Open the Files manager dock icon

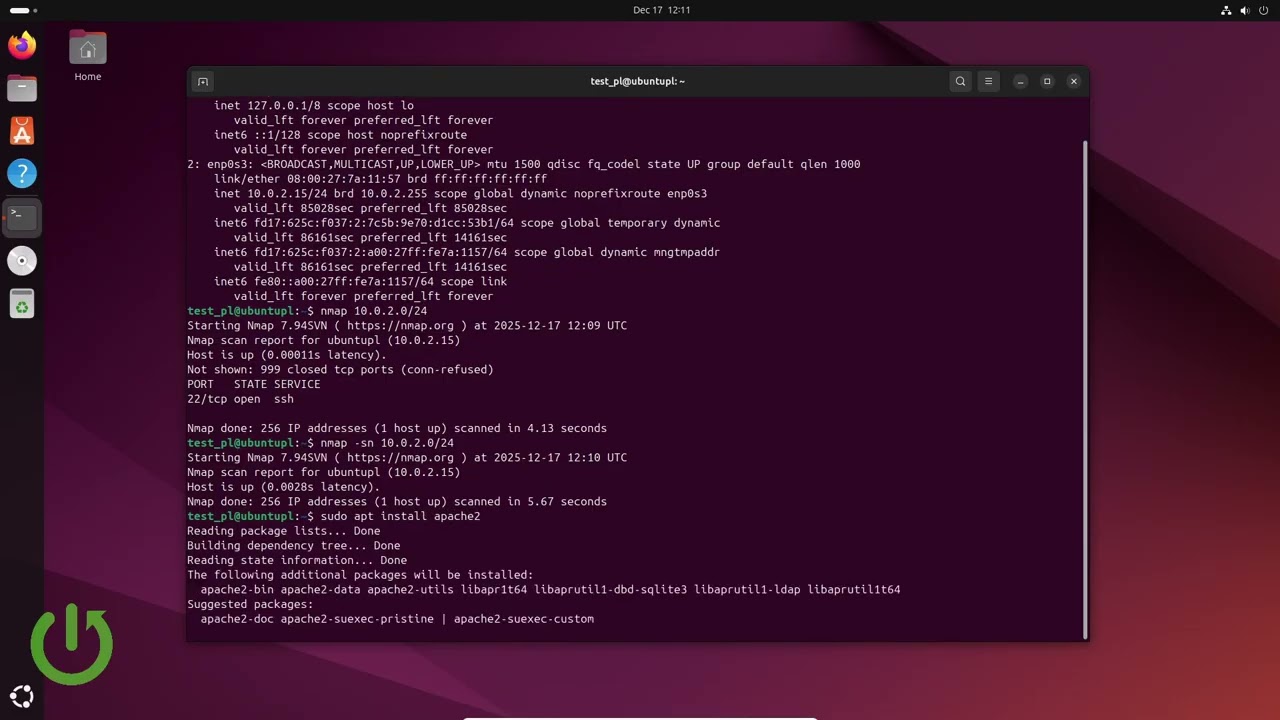coord(22,88)
